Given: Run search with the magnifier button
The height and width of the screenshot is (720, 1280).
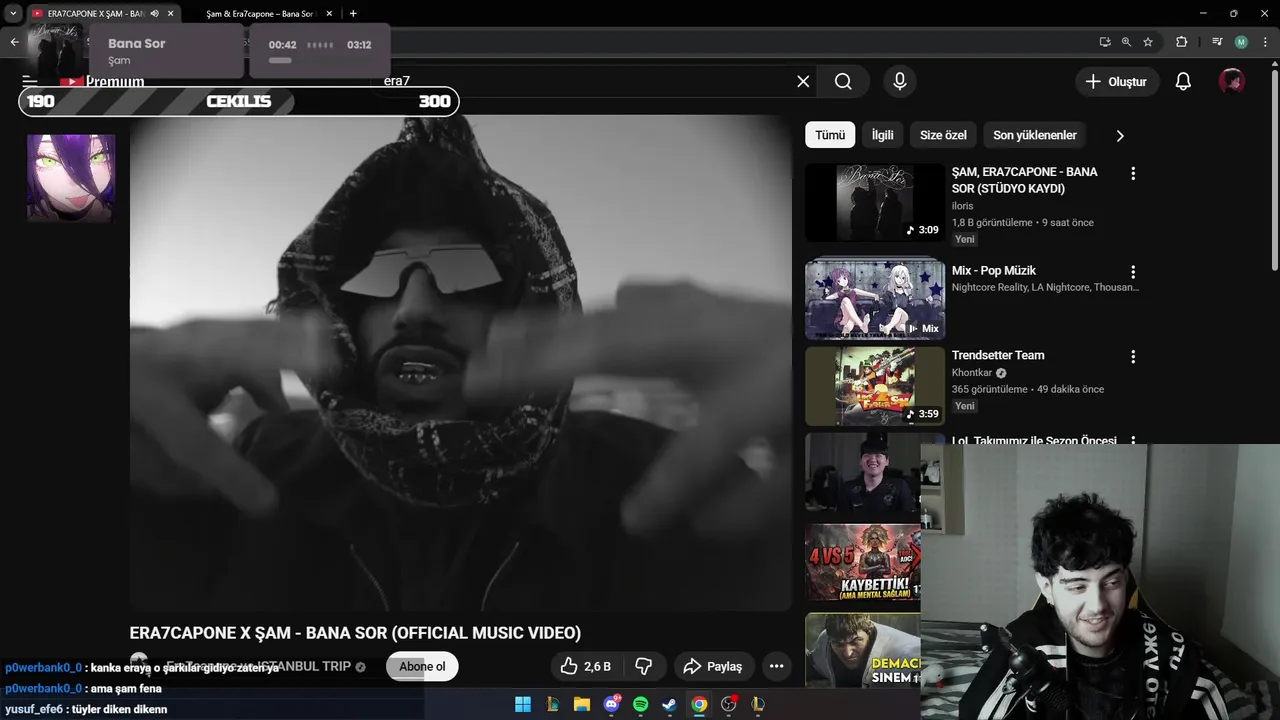Looking at the screenshot, I should point(843,82).
